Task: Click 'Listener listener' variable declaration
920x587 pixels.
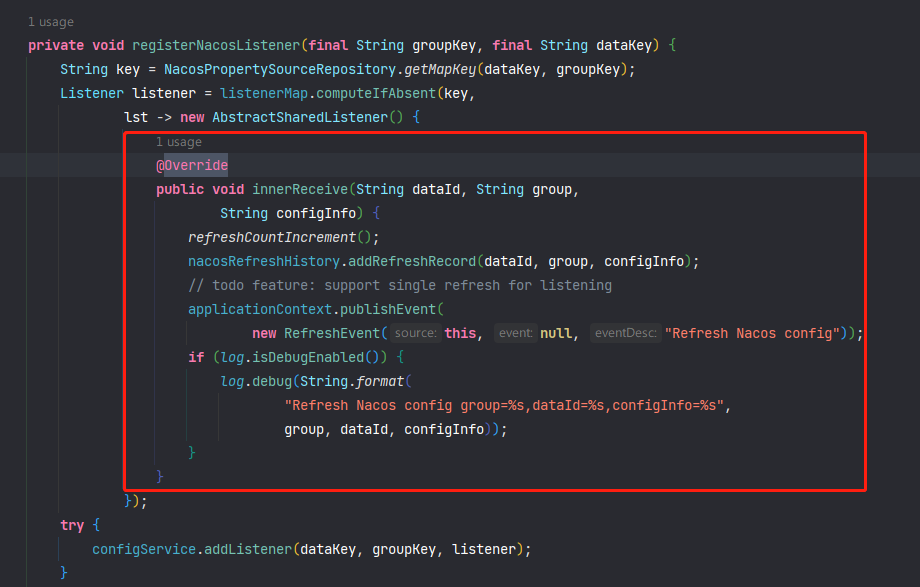Action: pos(128,93)
